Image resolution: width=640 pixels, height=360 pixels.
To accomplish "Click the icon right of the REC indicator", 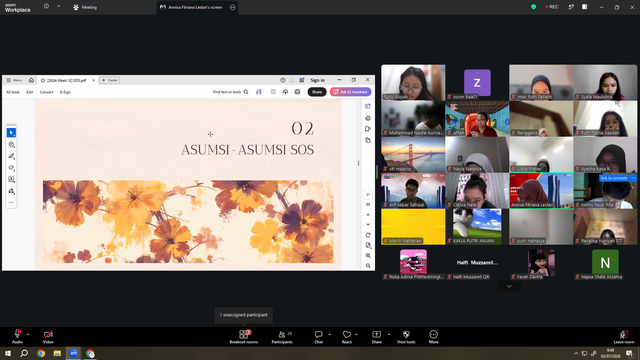I will click(571, 7).
